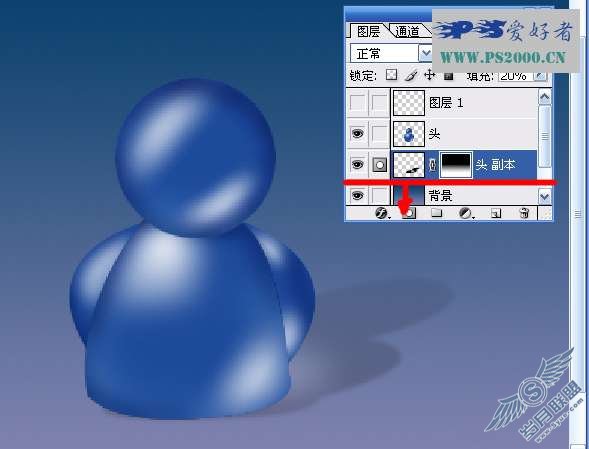Select the 头 副本 gradient mask thumbnail
589x449 pixels.
[456, 165]
